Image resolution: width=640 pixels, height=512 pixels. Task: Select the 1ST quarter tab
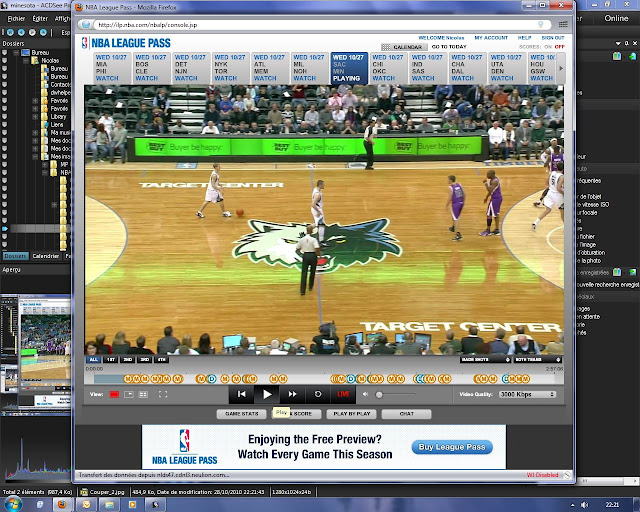pos(111,360)
